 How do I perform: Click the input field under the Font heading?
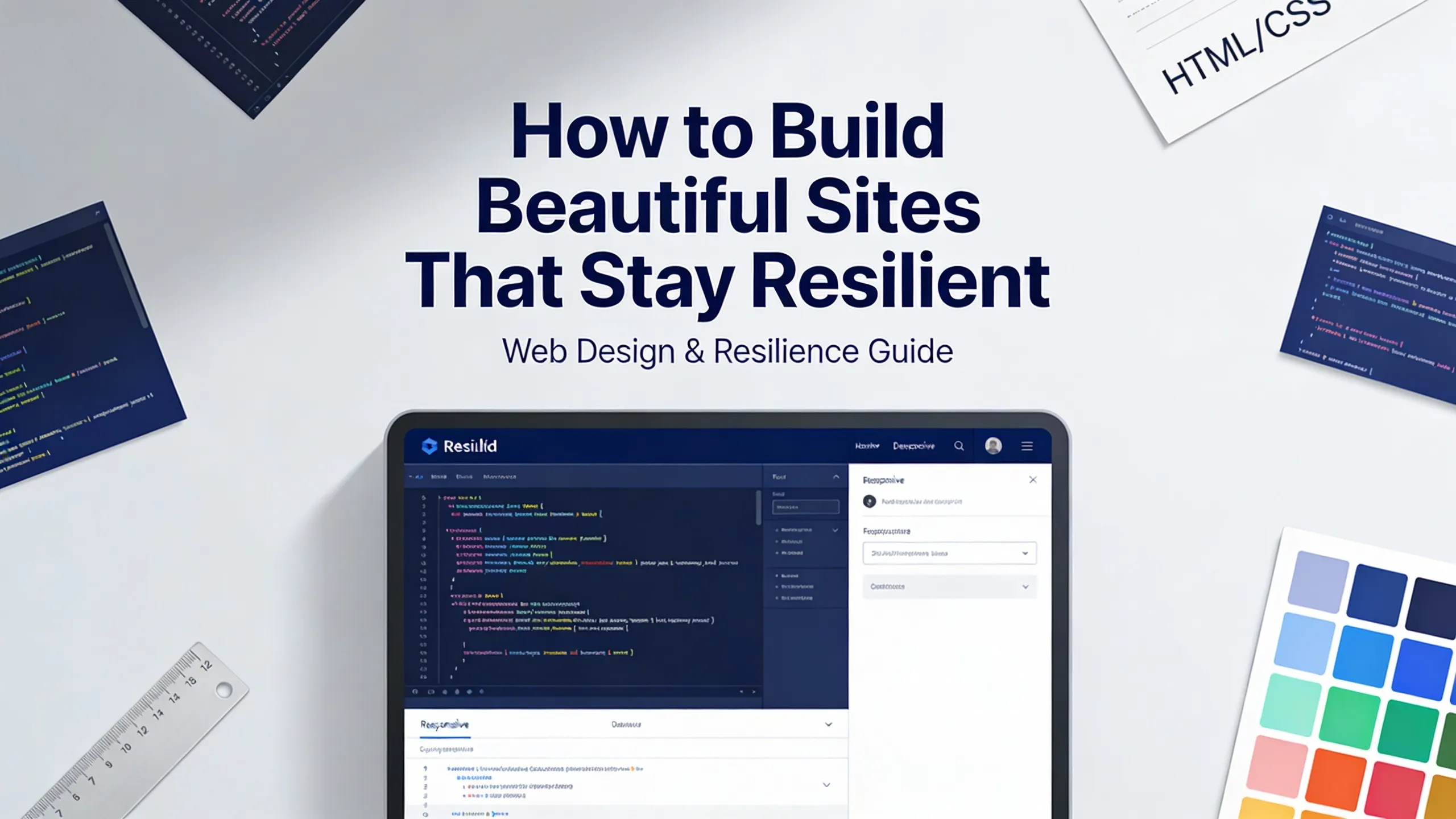click(x=805, y=506)
